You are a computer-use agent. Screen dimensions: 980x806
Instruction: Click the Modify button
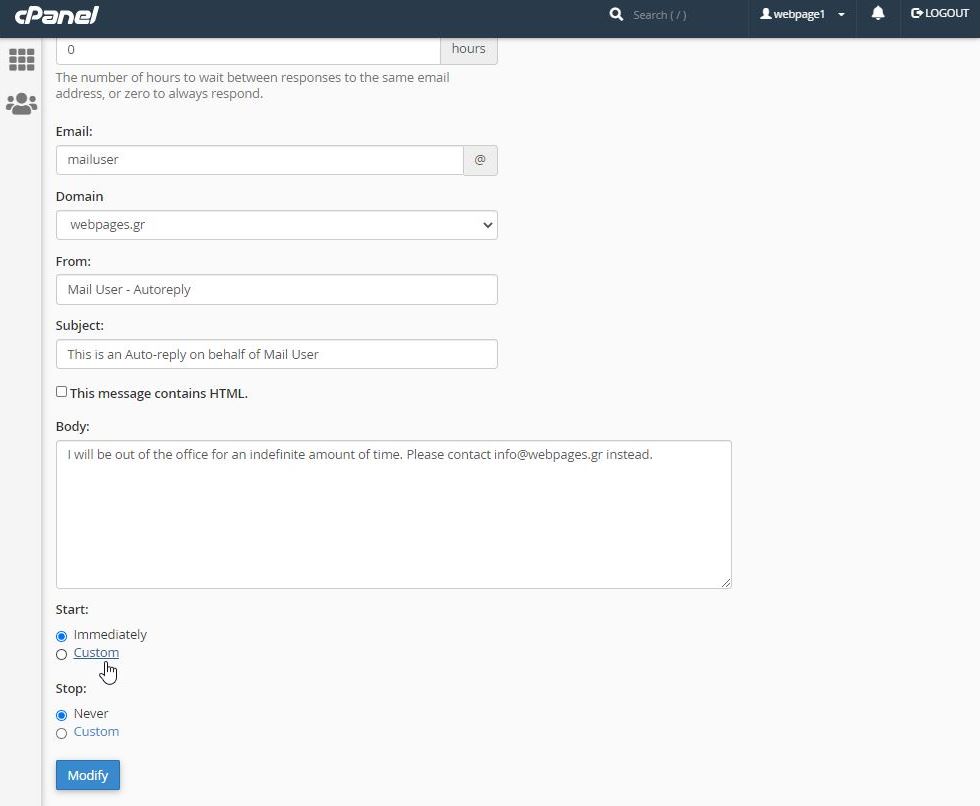pyautogui.click(x=88, y=775)
